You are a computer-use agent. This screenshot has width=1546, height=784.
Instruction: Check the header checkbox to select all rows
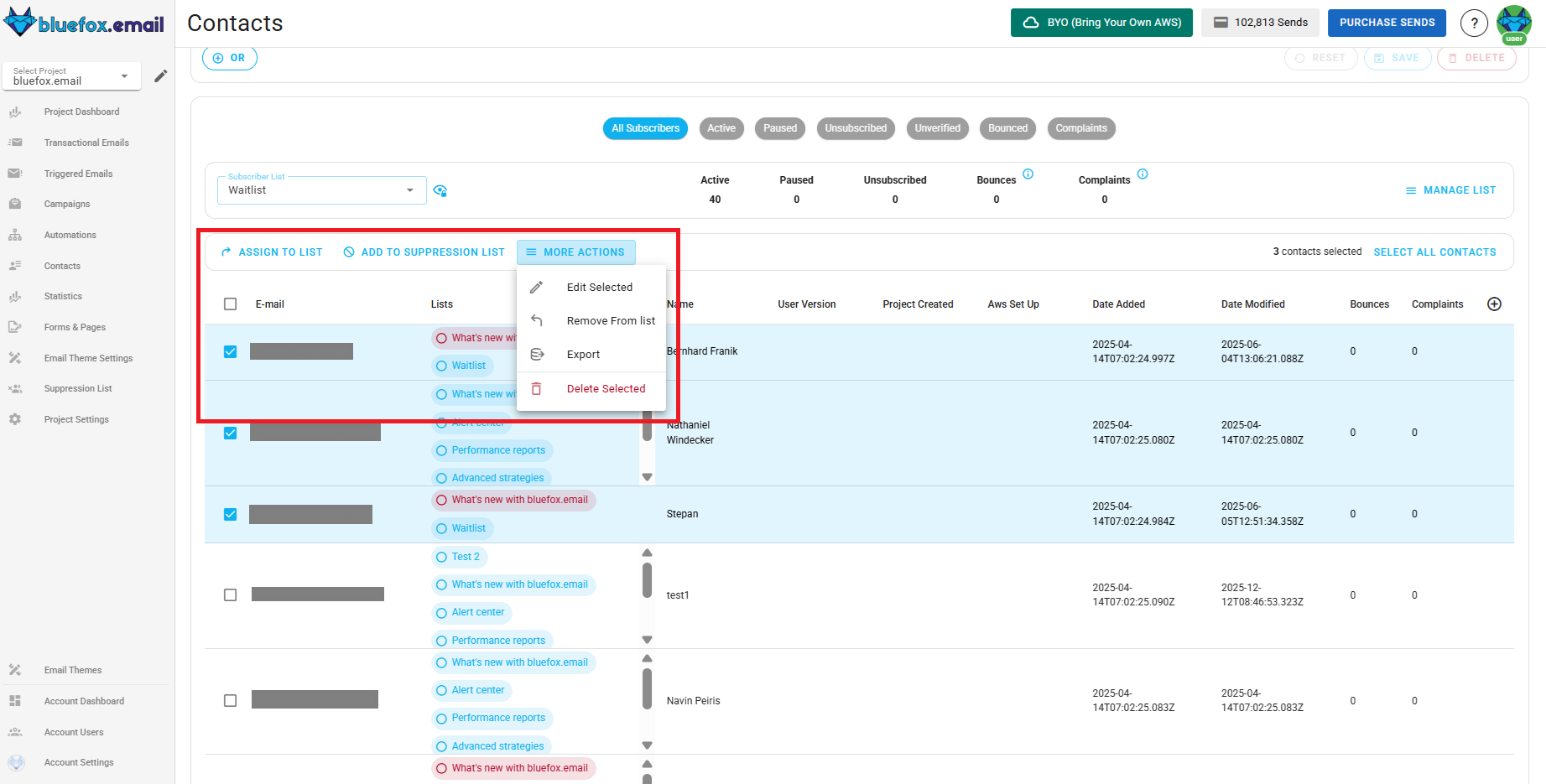[x=230, y=304]
